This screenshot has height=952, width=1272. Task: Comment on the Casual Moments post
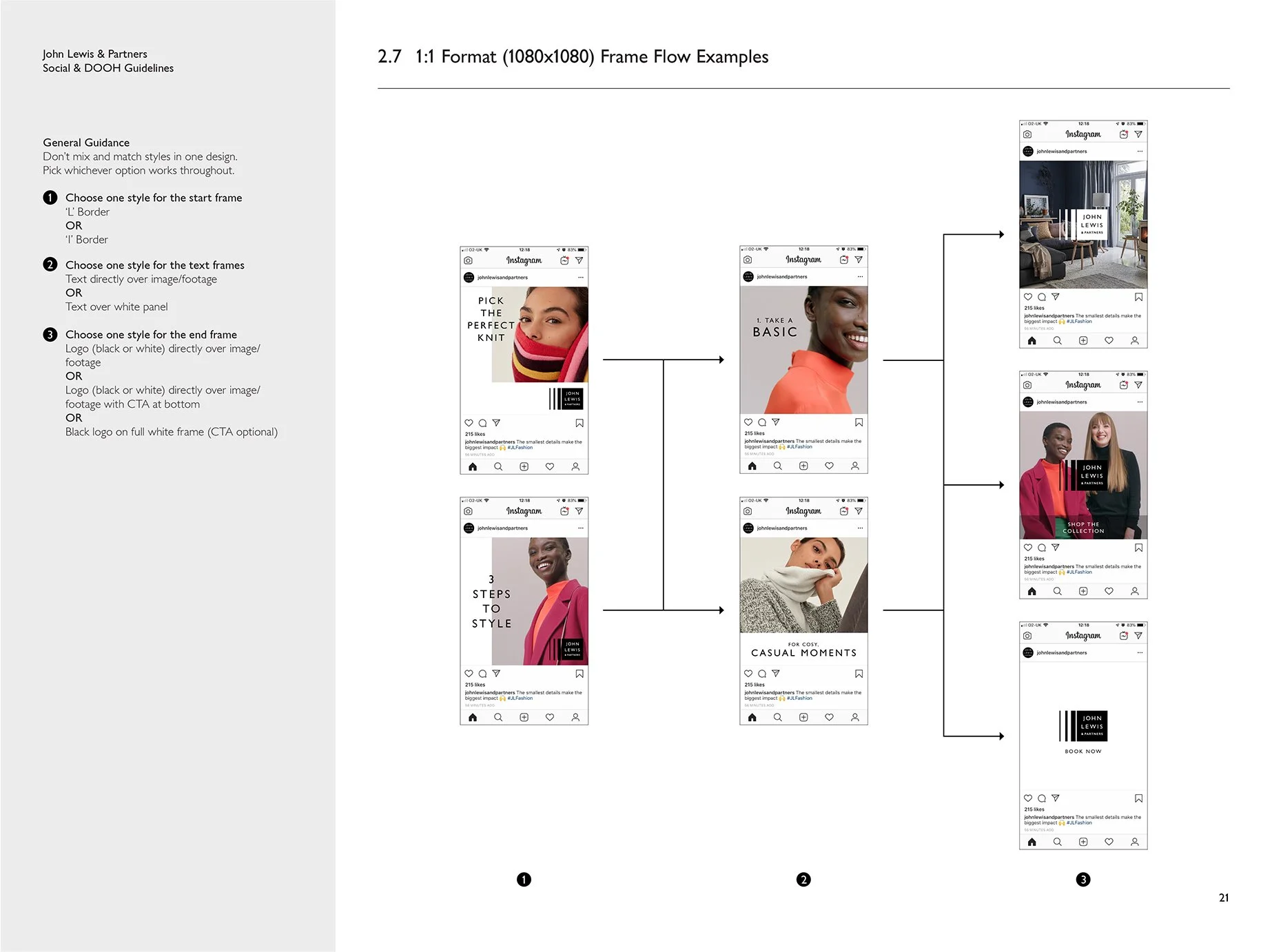(762, 674)
